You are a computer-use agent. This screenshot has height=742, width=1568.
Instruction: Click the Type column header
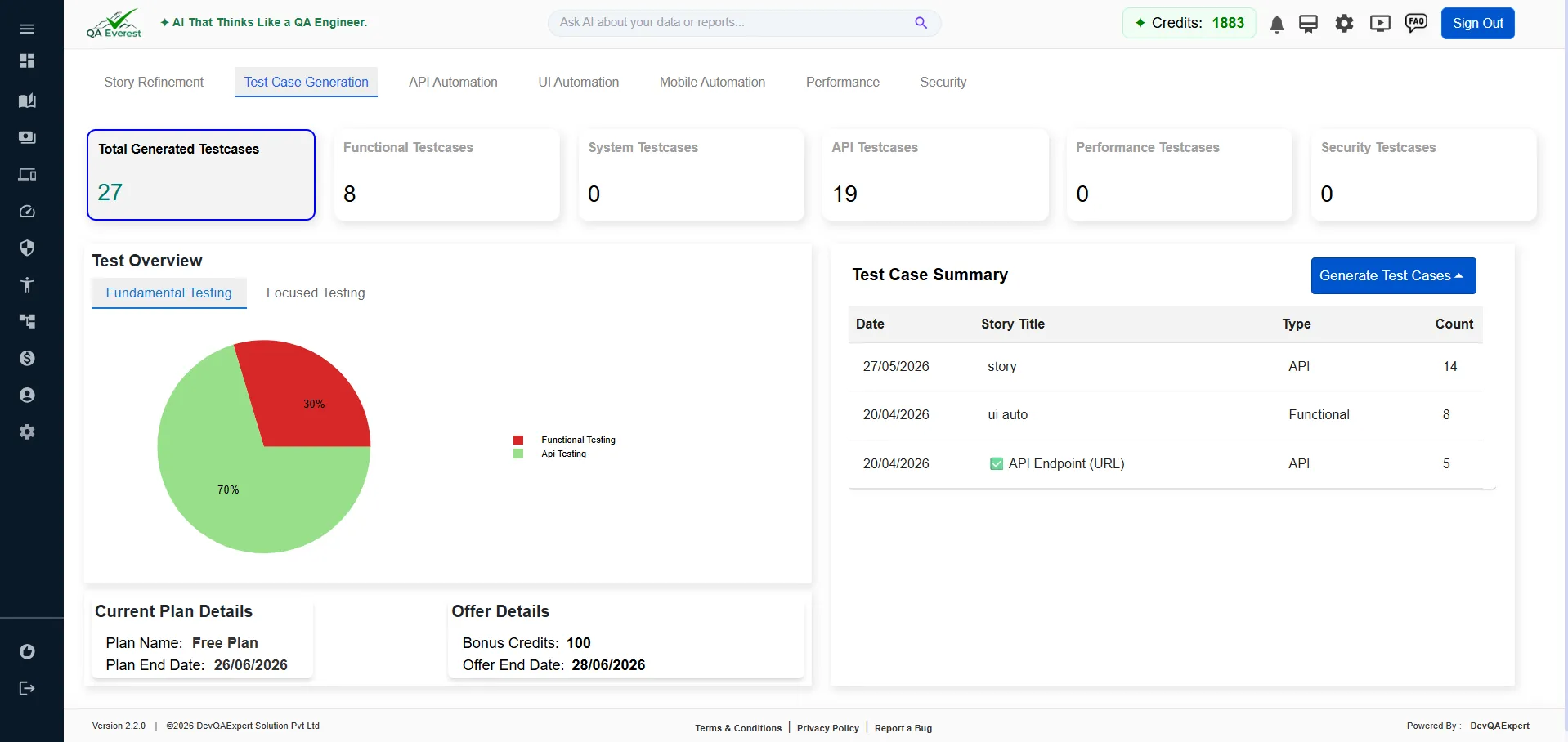coord(1297,324)
